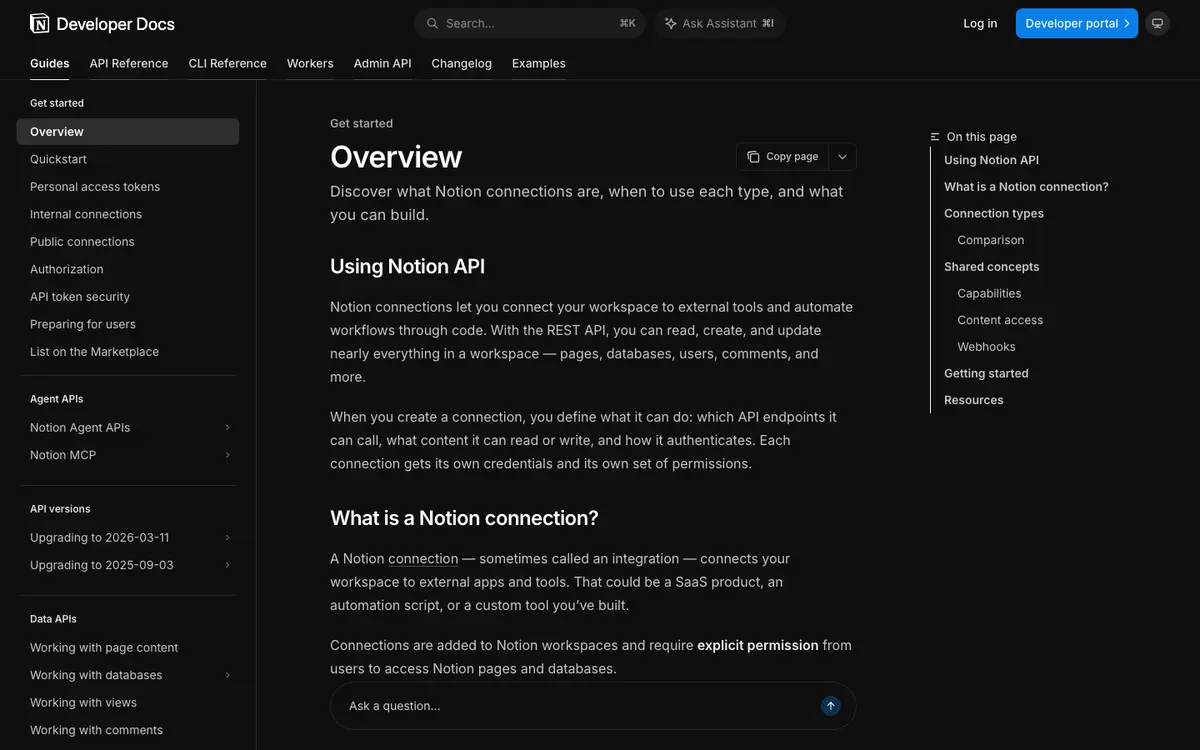The height and width of the screenshot is (750, 1200).
Task: Send question with the arrow-up button
Action: (x=831, y=706)
